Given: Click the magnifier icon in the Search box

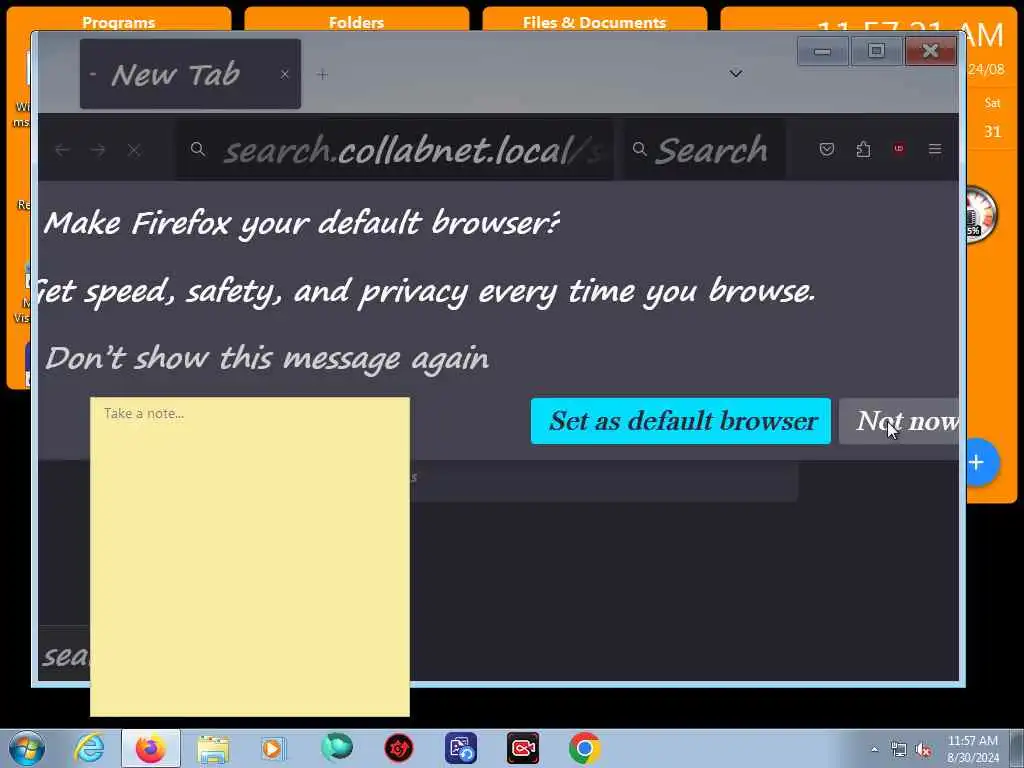Looking at the screenshot, I should 639,150.
